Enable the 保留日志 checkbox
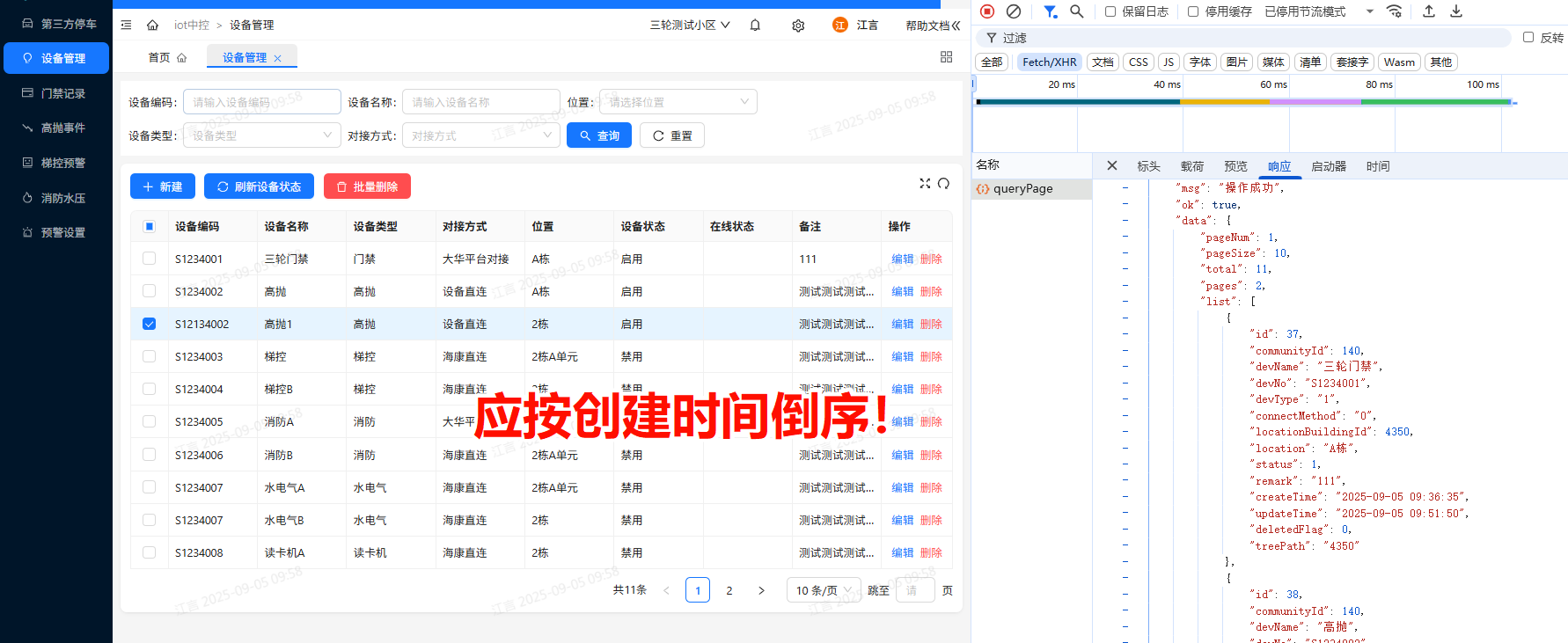This screenshot has height=643, width=1568. pos(1110,11)
